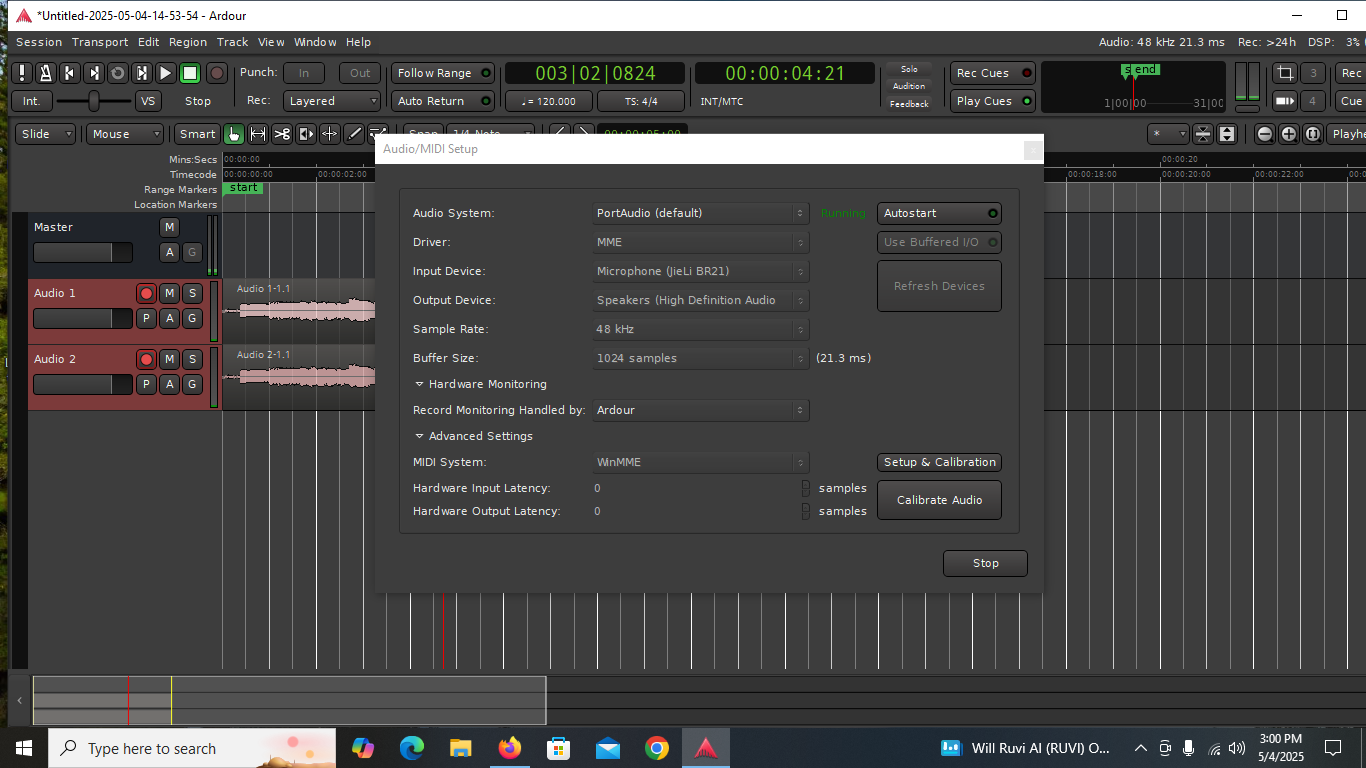Select the Cut (scissors) tool
The image size is (1366, 768).
282,134
